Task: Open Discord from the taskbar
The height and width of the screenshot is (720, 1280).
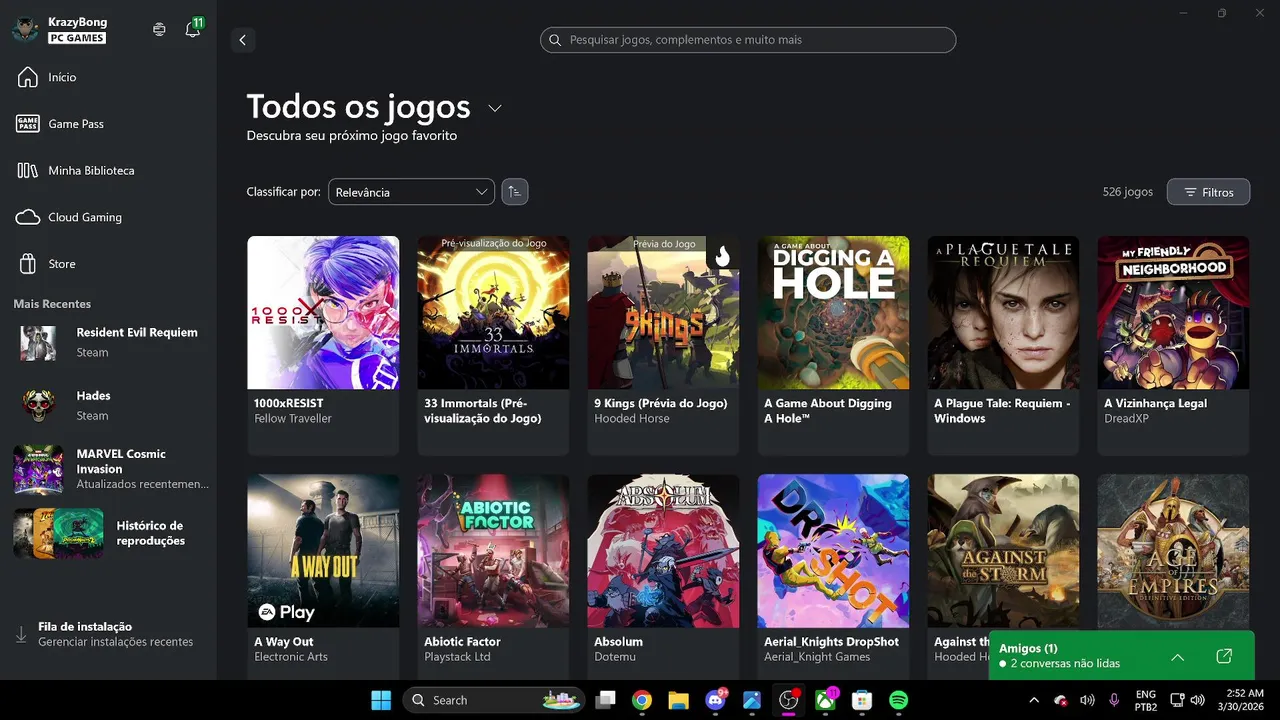Action: (716, 700)
